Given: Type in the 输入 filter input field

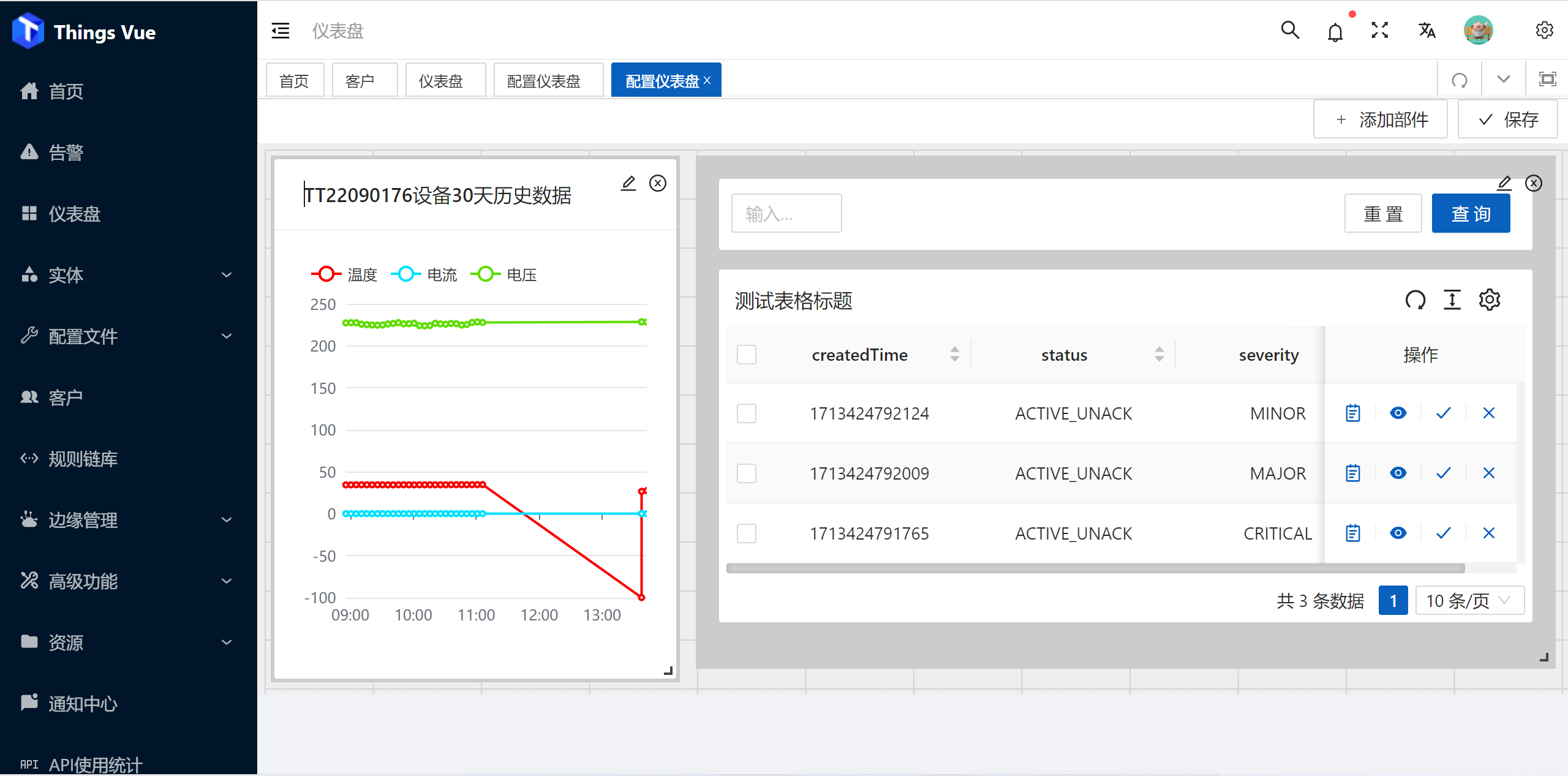Looking at the screenshot, I should (x=786, y=213).
